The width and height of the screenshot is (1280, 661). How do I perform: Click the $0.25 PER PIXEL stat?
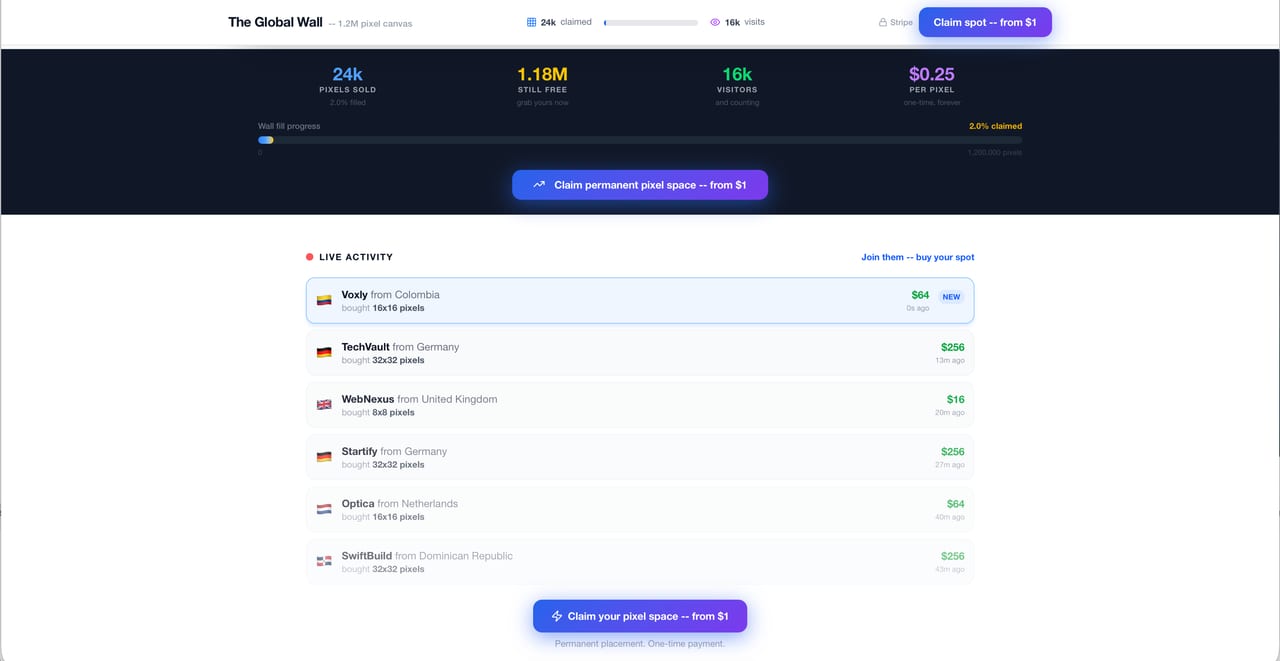(x=931, y=86)
